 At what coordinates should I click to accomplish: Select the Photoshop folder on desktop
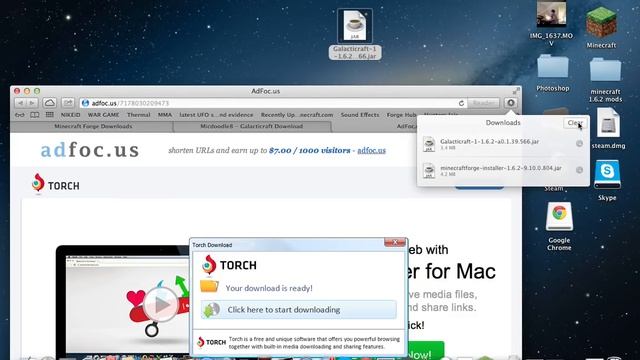click(553, 73)
